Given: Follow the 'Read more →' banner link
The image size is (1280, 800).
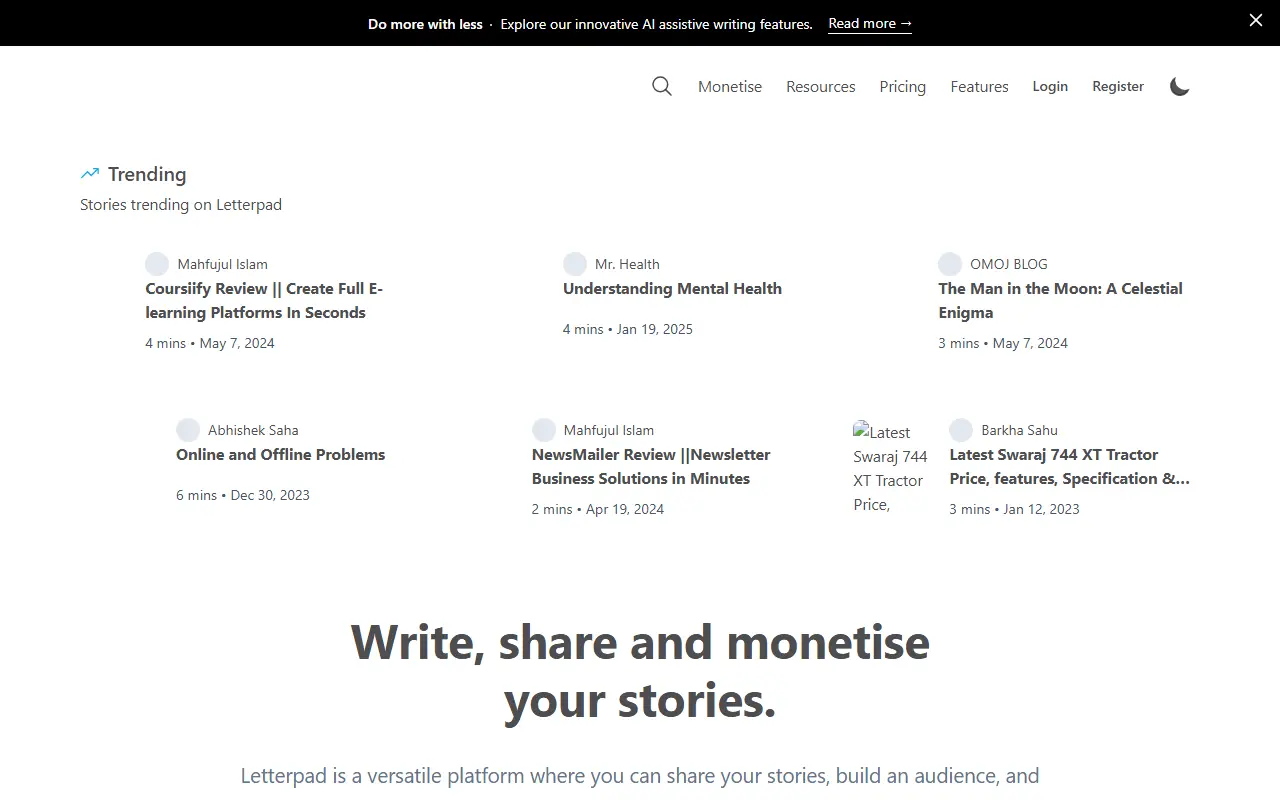Looking at the screenshot, I should (870, 24).
